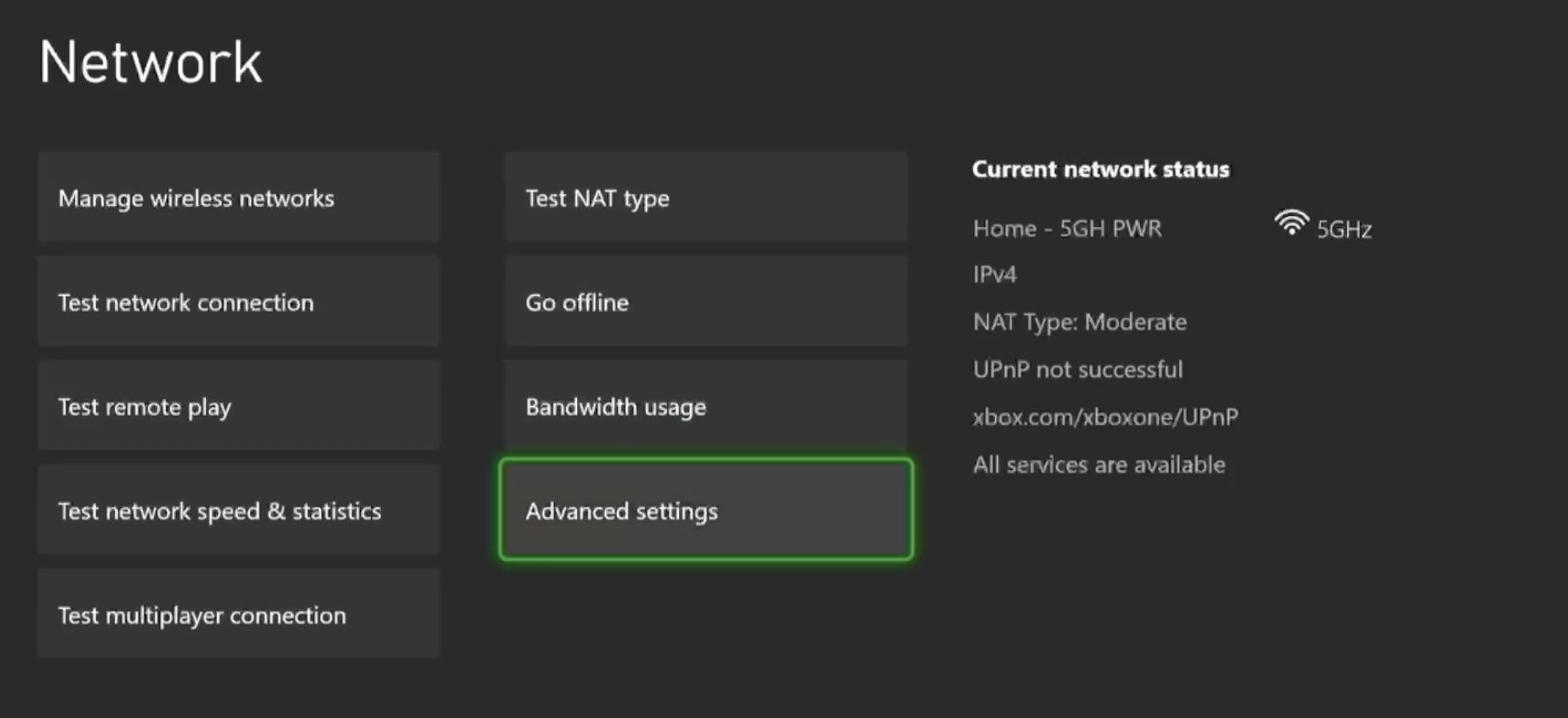This screenshot has width=1568, height=718.
Task: Click All services are available text
Action: pos(1099,465)
